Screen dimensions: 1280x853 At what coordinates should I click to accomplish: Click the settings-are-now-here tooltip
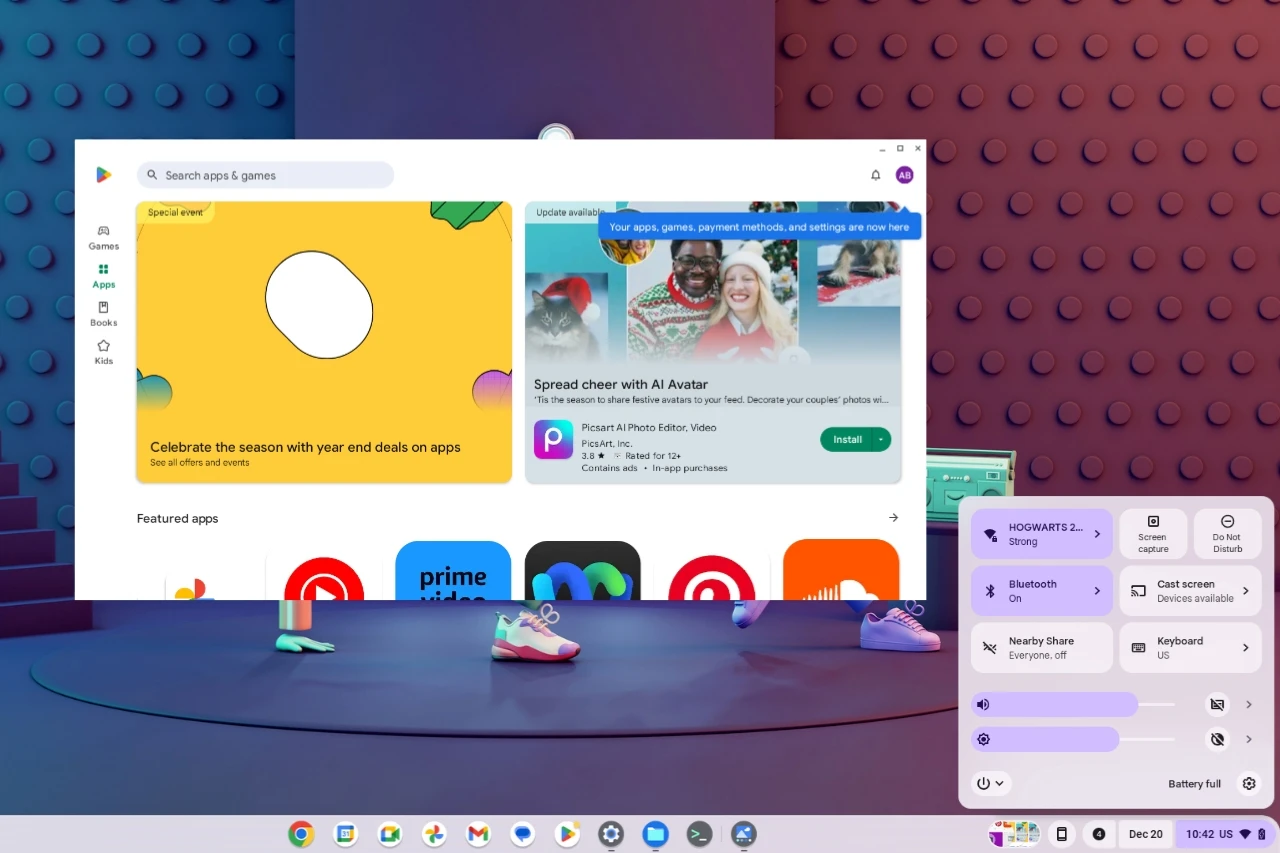pyautogui.click(x=759, y=227)
